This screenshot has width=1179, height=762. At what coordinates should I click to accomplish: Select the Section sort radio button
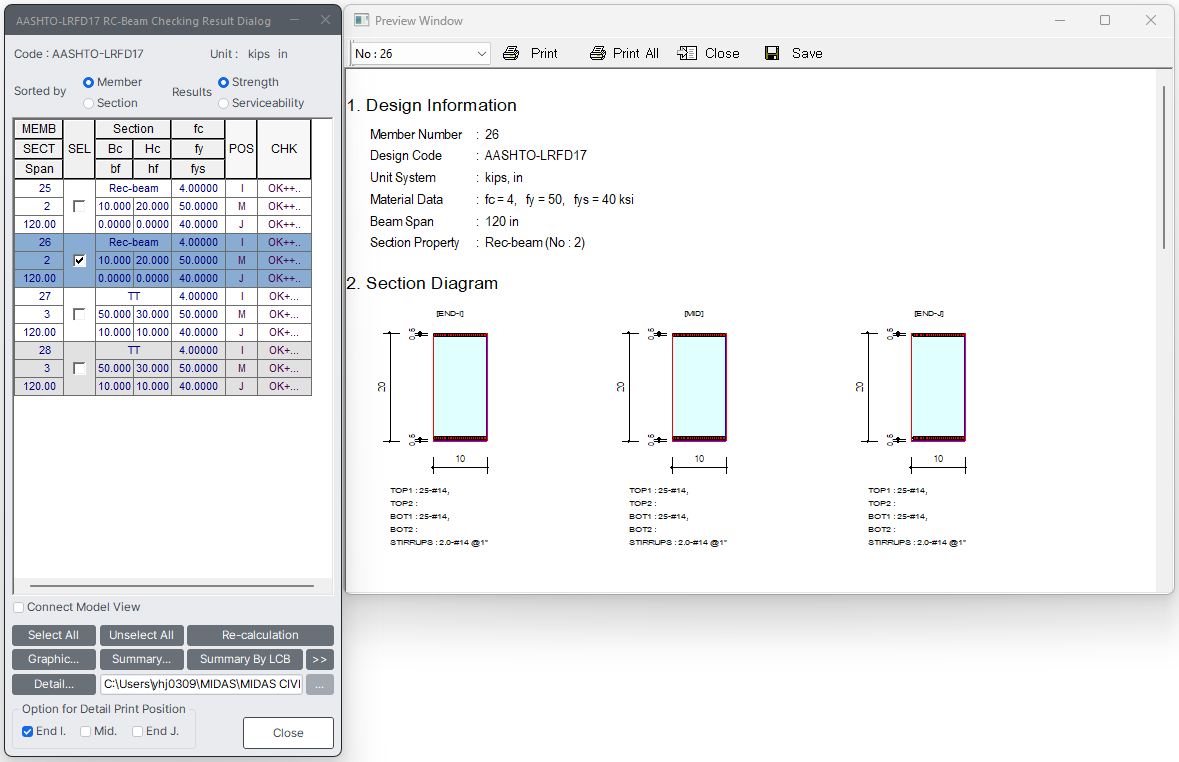(x=88, y=103)
